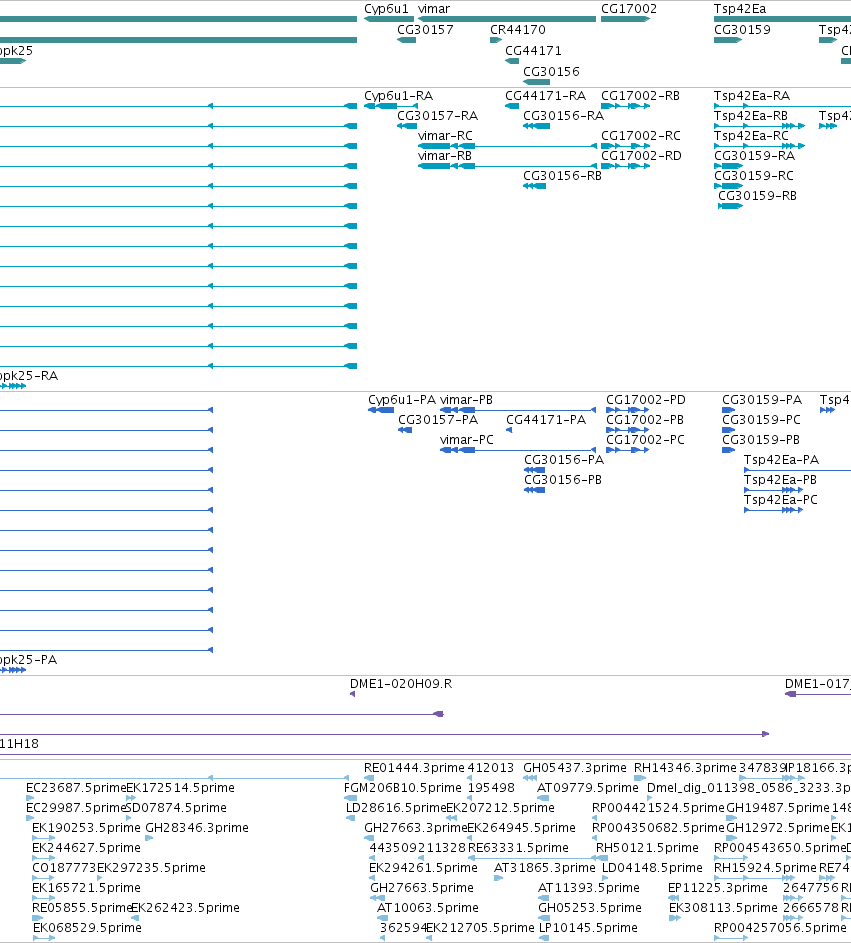Viewport: 851px width, 943px height.
Task: Click EST label FGM206B10.5prime
Action: coord(403,788)
